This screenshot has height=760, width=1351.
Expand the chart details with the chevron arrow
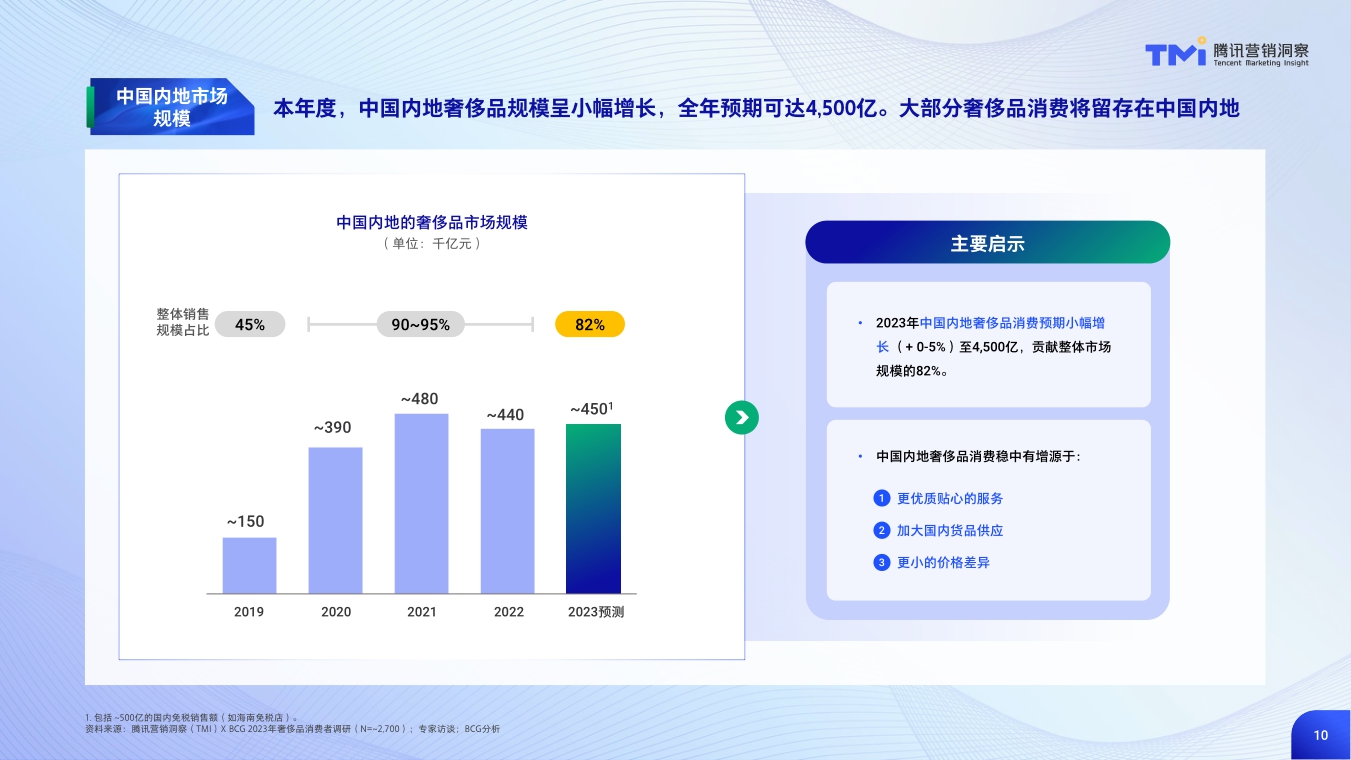742,417
